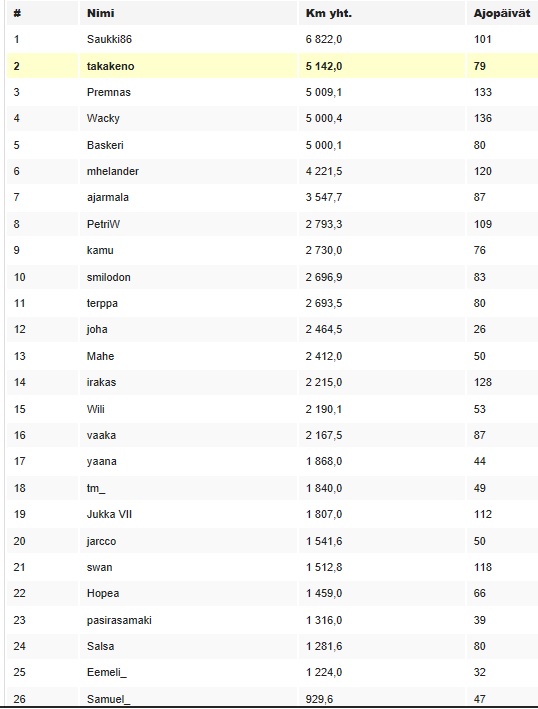Click the # rank column header
The image size is (538, 709).
pos(17,13)
